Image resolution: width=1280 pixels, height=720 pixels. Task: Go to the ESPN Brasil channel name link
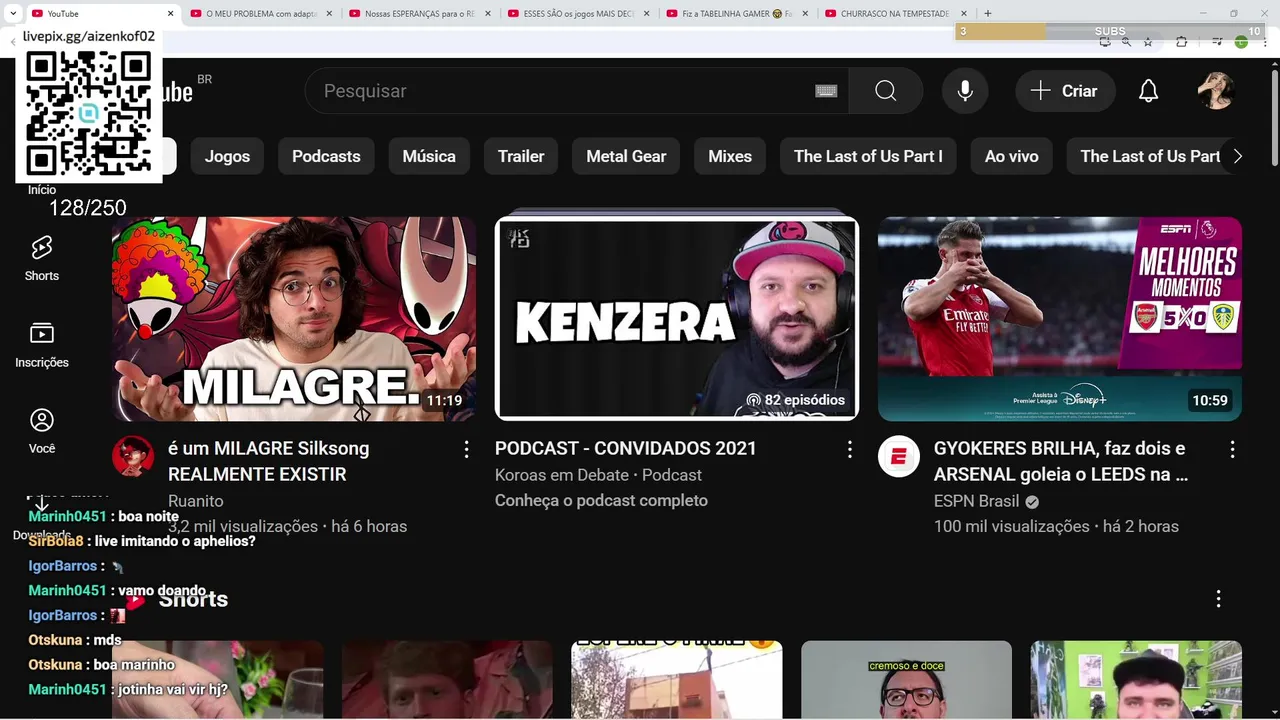[x=976, y=501]
